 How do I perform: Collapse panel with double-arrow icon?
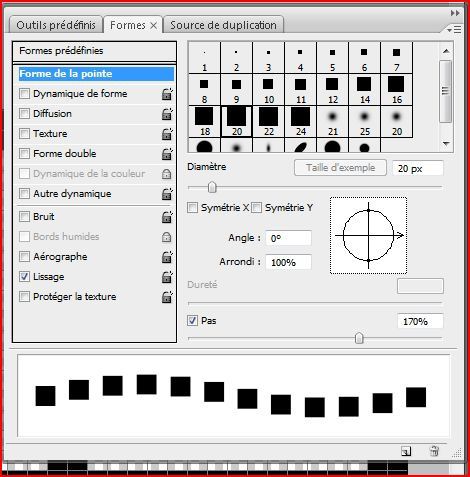pyautogui.click(x=455, y=13)
